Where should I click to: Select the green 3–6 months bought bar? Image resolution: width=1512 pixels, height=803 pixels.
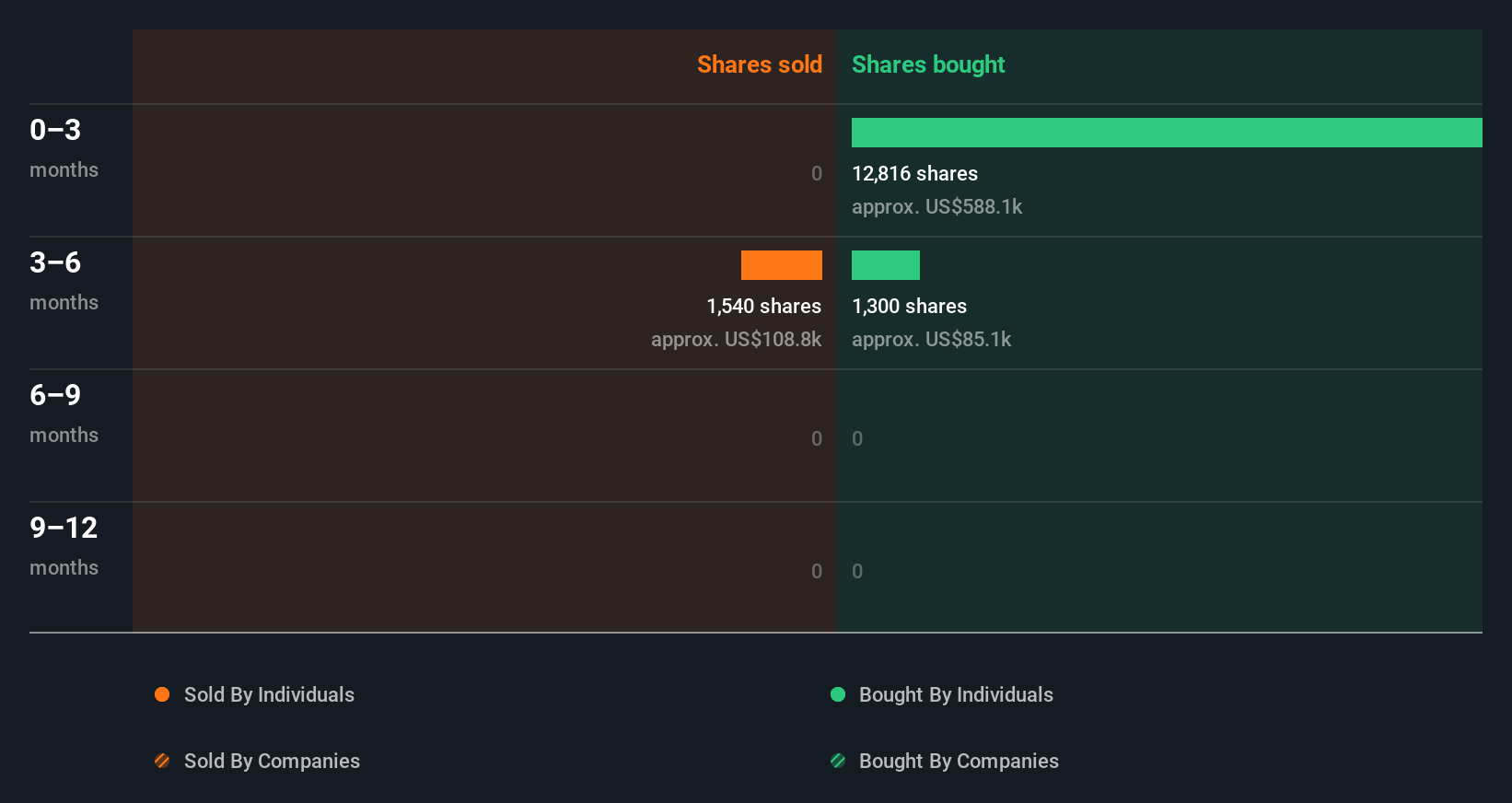886,265
